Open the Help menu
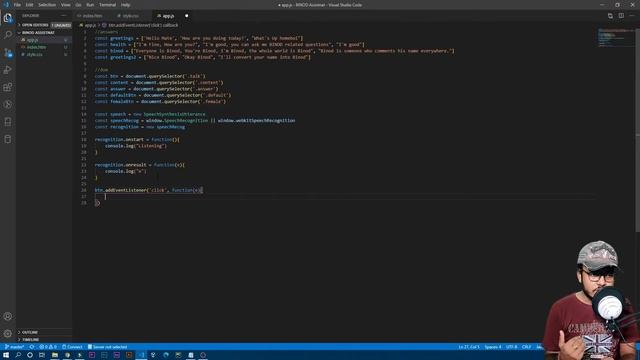The image size is (640, 360). click(125, 5)
